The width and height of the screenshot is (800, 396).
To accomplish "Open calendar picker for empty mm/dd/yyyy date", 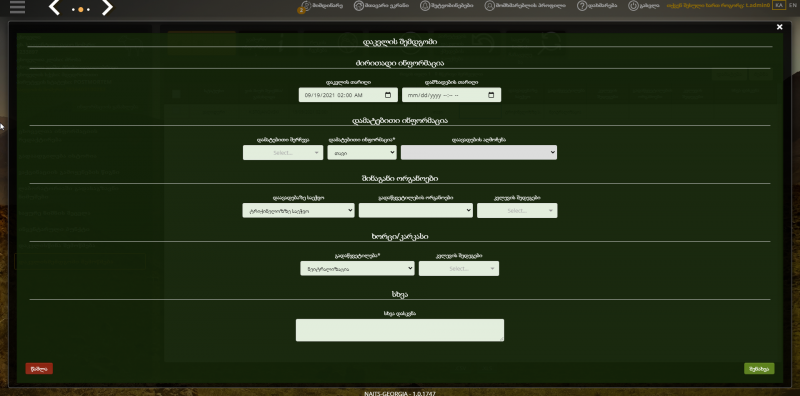I will (491, 95).
